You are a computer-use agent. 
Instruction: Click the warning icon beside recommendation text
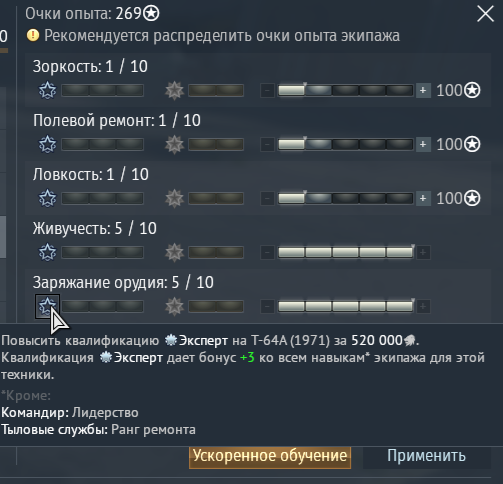[33, 35]
